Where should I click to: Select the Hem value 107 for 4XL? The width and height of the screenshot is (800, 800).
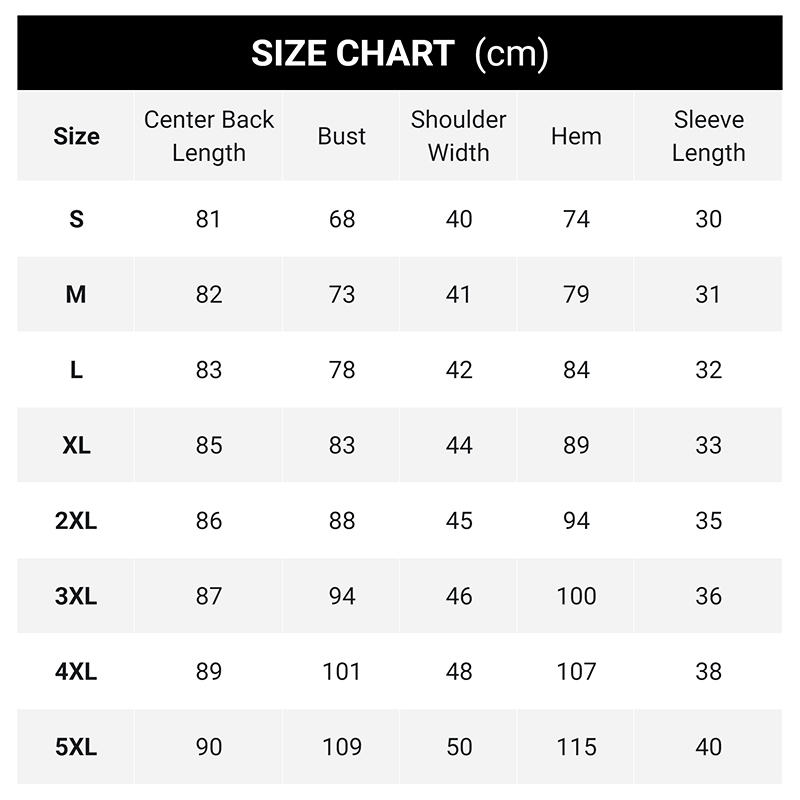click(576, 671)
